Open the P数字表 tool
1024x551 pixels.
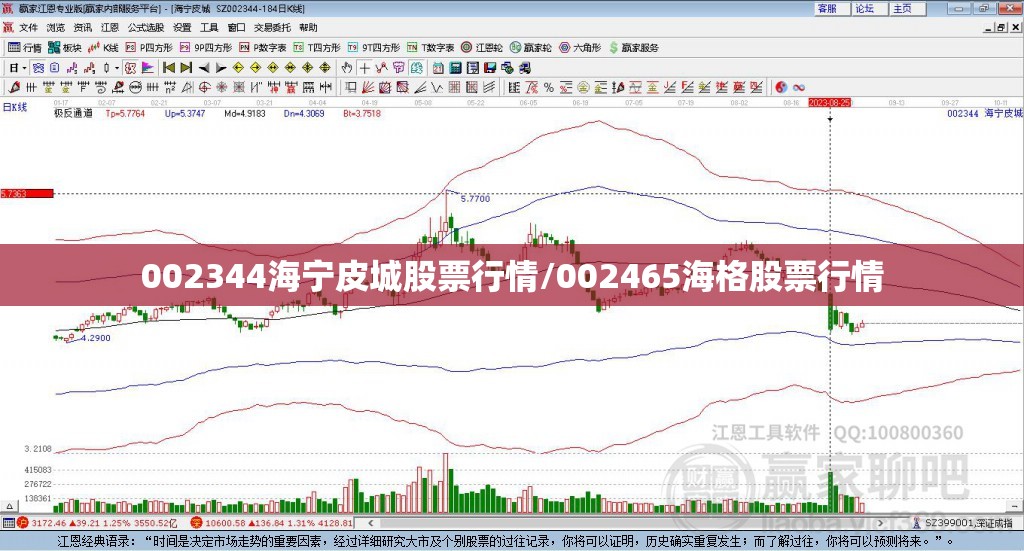point(263,48)
